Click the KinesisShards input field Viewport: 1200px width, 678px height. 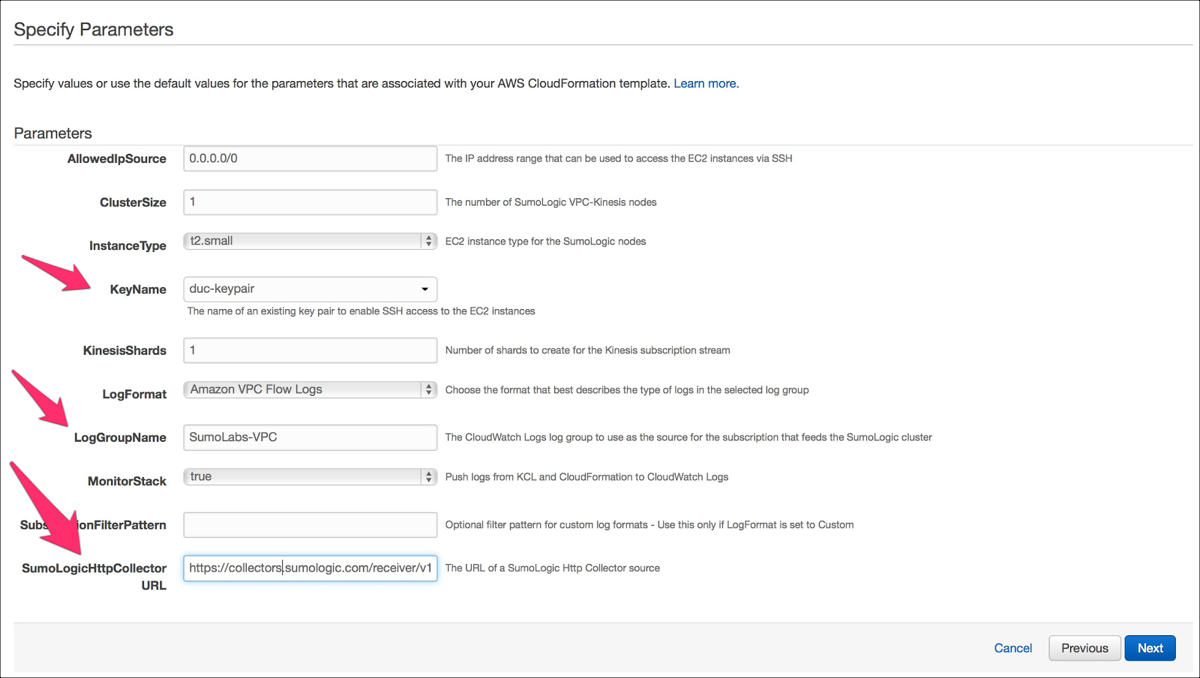310,350
